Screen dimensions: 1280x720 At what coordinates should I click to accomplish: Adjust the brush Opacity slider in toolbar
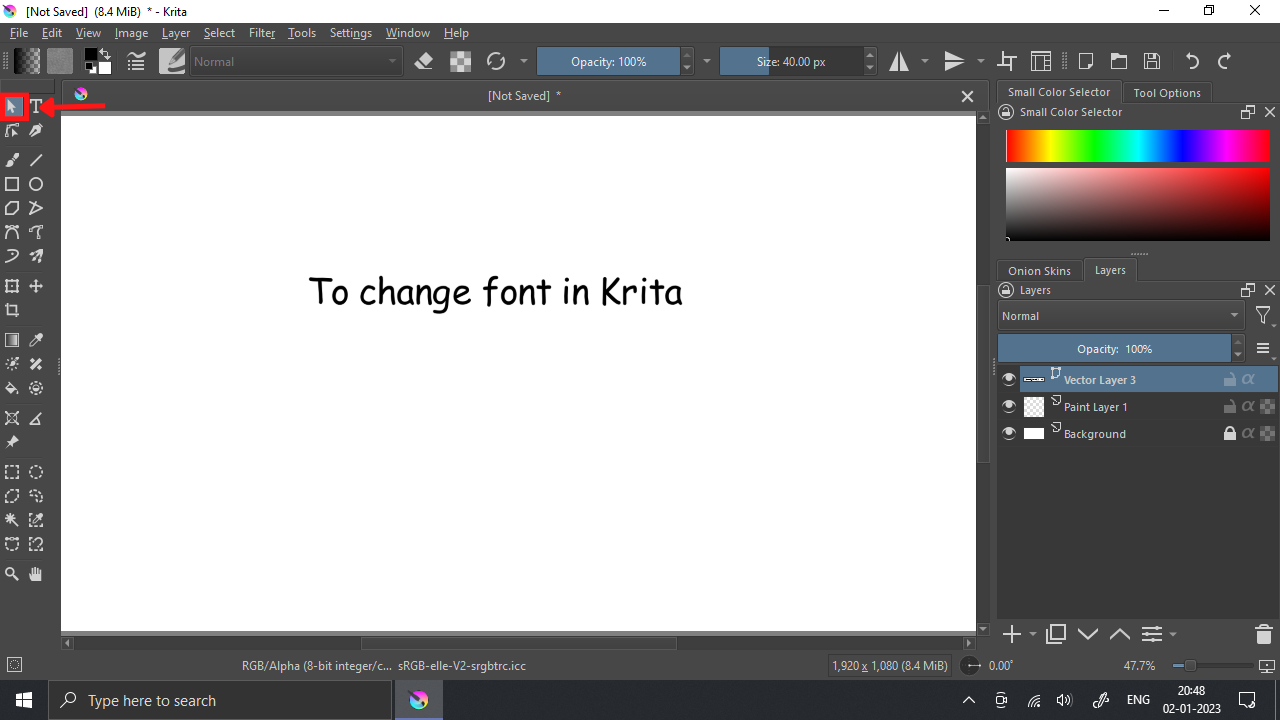[x=608, y=61]
